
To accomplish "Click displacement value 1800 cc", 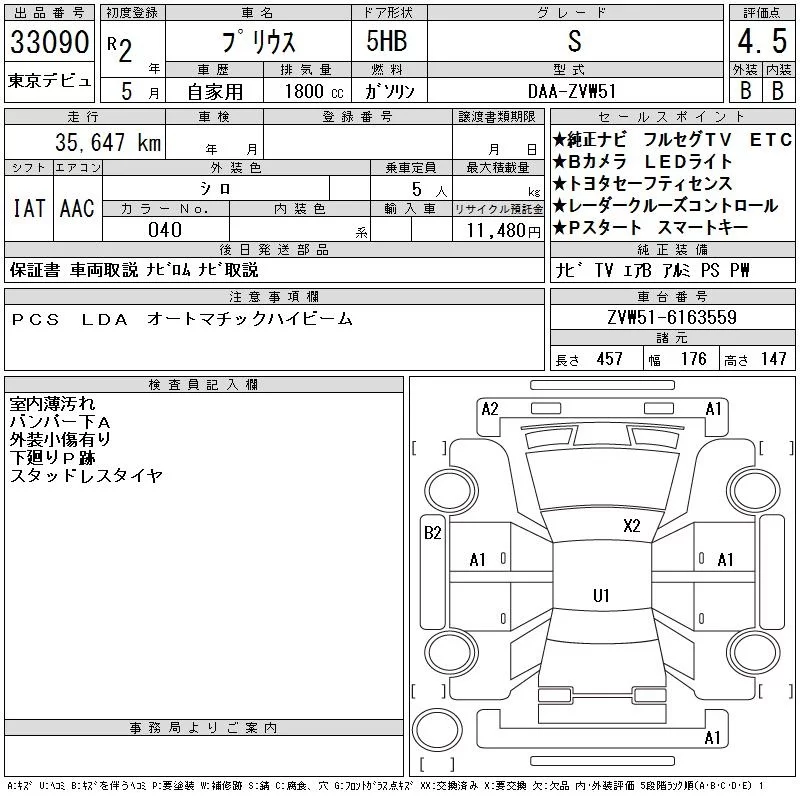I will coord(314,92).
